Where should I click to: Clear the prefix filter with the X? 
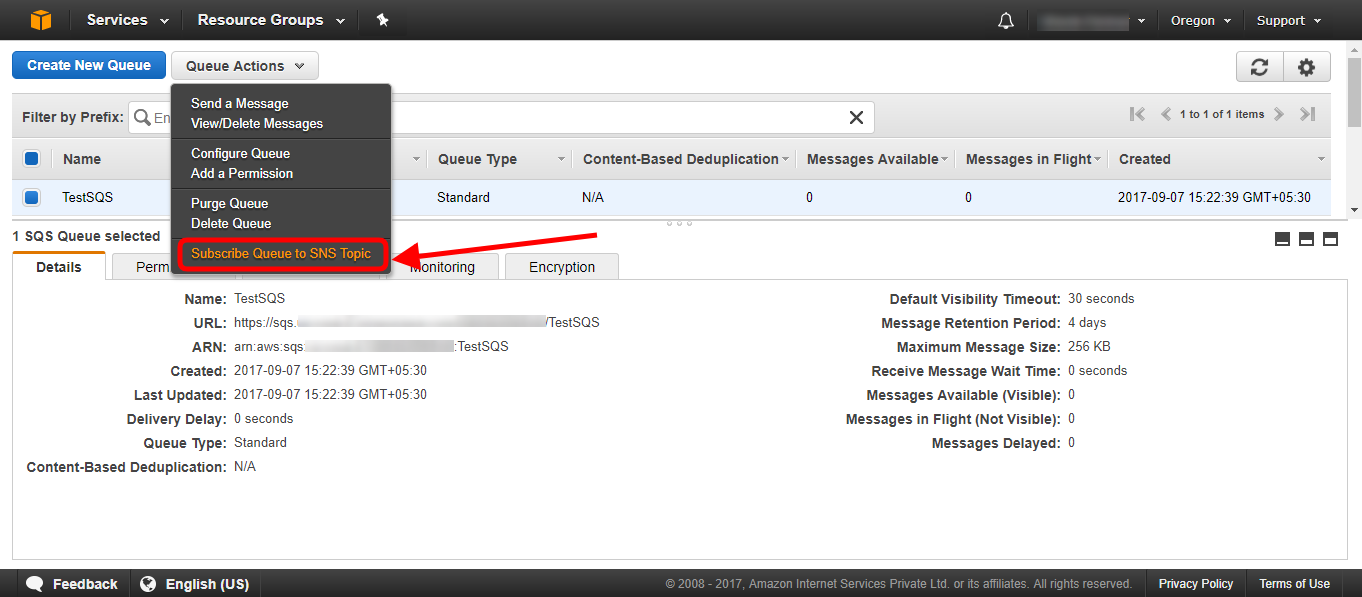point(856,118)
